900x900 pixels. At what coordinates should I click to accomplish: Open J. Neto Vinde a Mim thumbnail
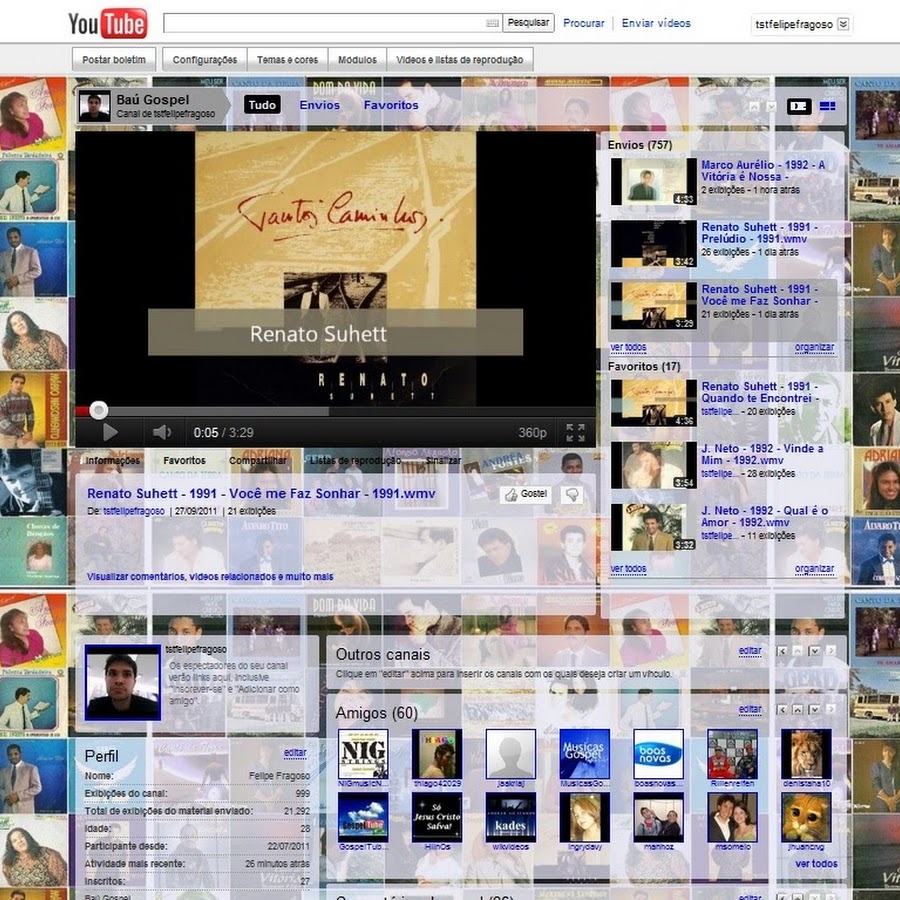point(654,465)
